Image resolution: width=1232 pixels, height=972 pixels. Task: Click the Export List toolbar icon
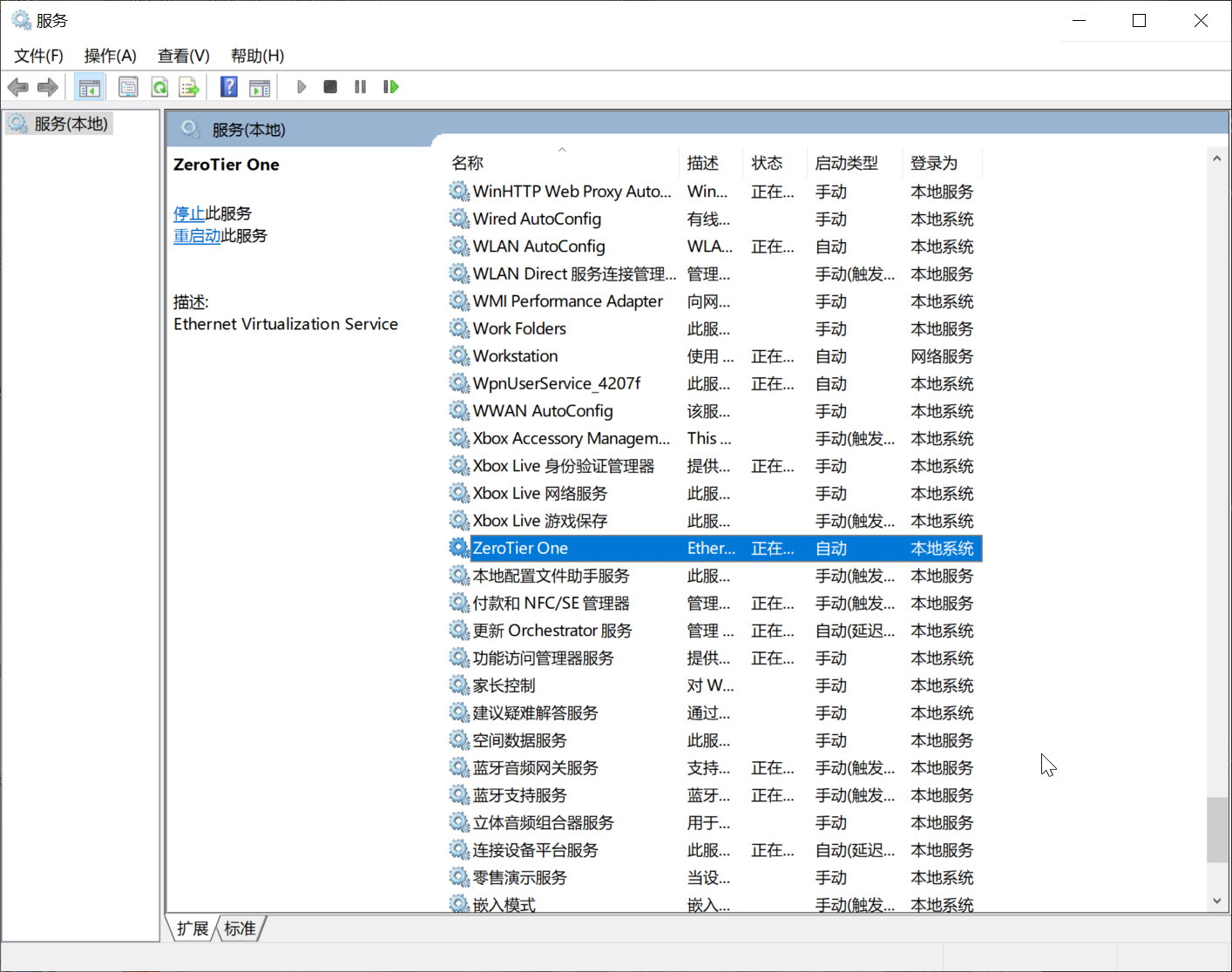click(189, 87)
